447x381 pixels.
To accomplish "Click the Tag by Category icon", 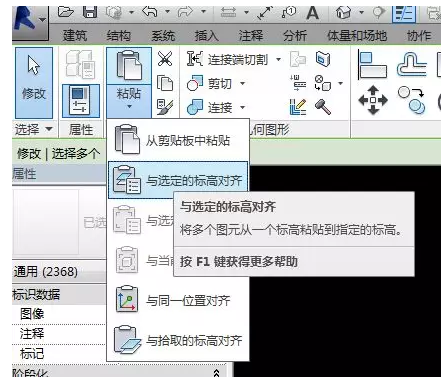I will [x=289, y=13].
